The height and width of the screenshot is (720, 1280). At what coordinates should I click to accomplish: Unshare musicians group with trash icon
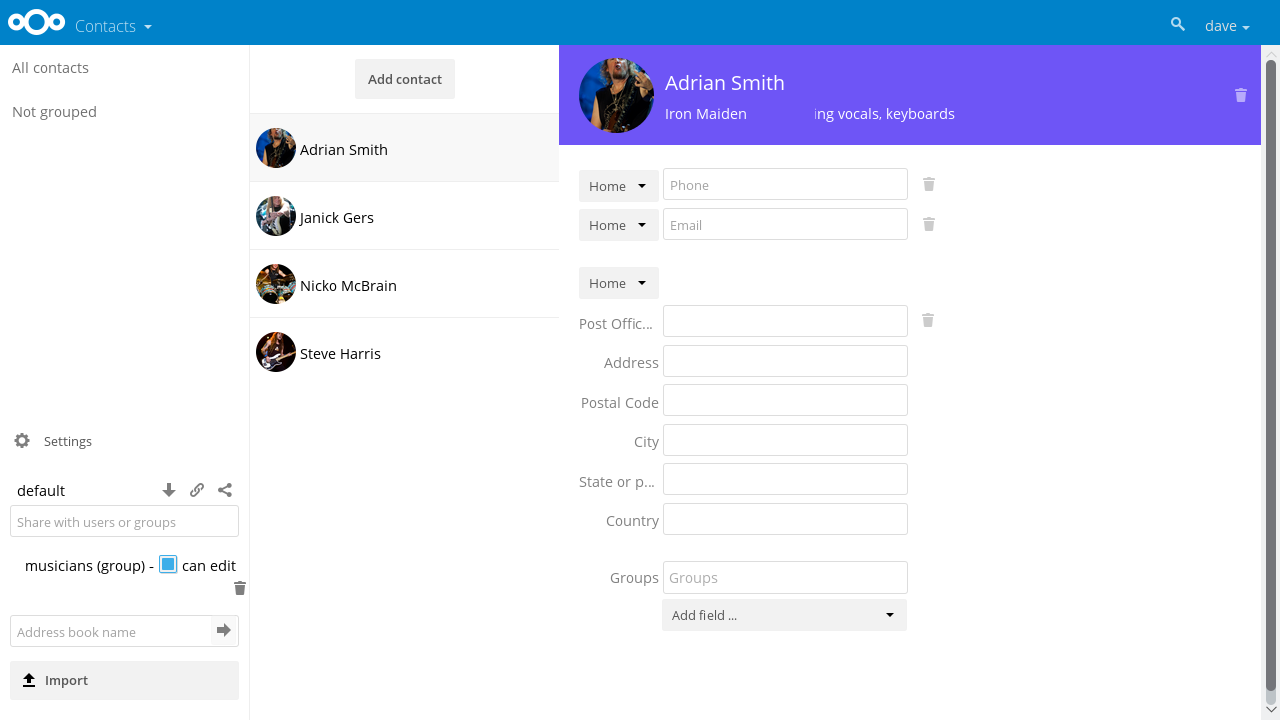pyautogui.click(x=239, y=588)
